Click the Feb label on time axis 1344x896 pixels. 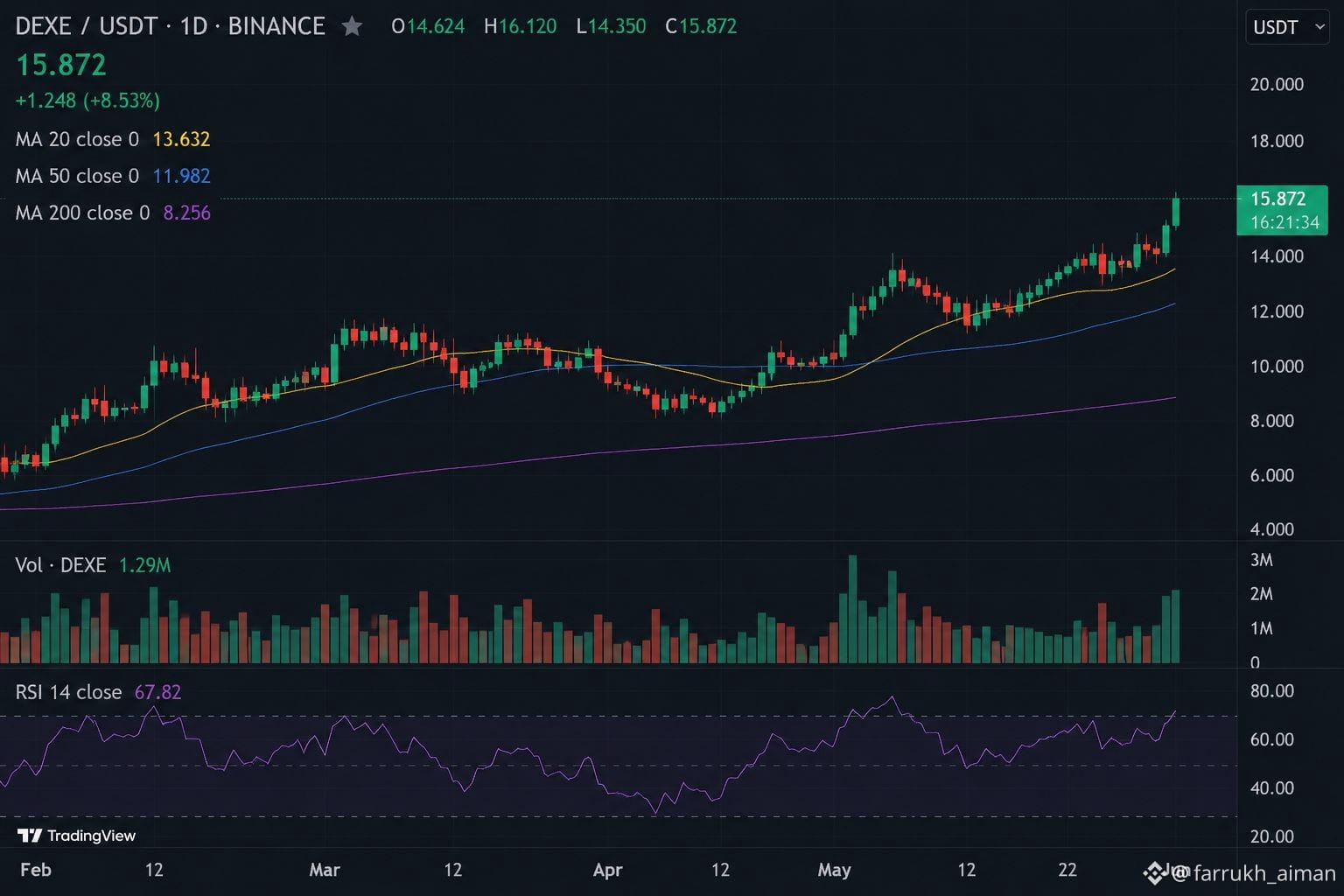(x=36, y=870)
